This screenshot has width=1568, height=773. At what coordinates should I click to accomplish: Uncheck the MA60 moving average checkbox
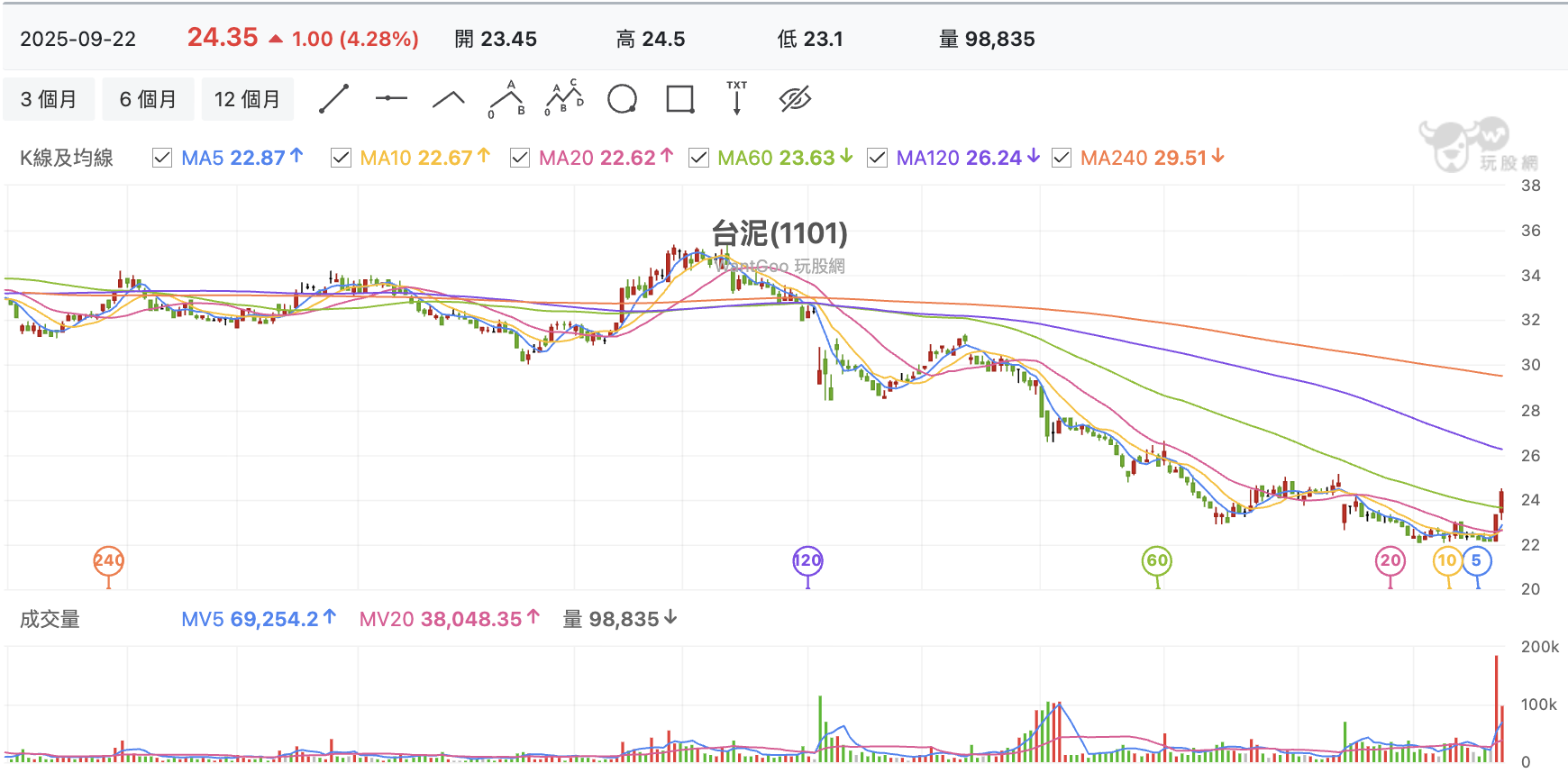click(x=698, y=158)
